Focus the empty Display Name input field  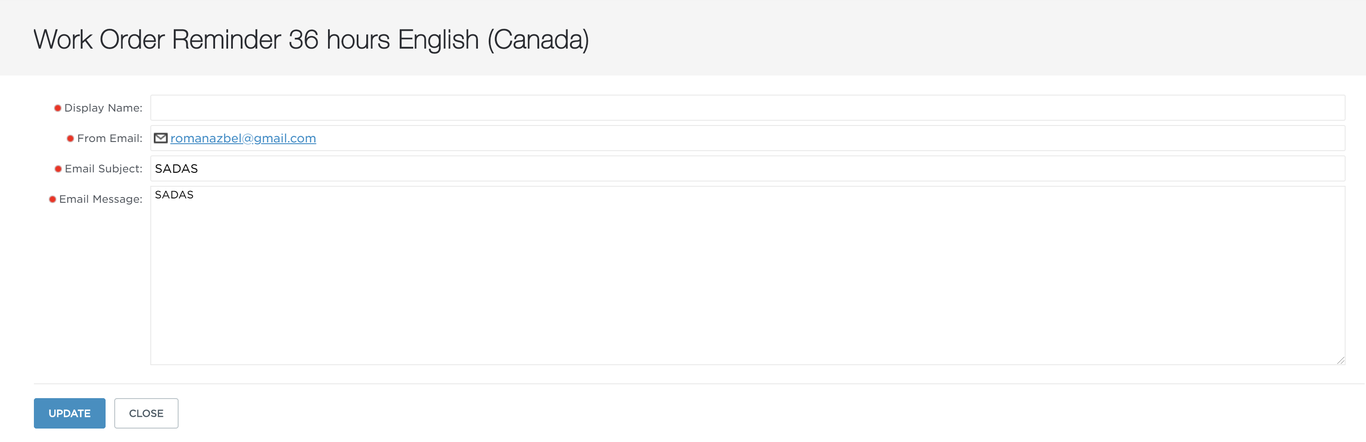pos(747,108)
